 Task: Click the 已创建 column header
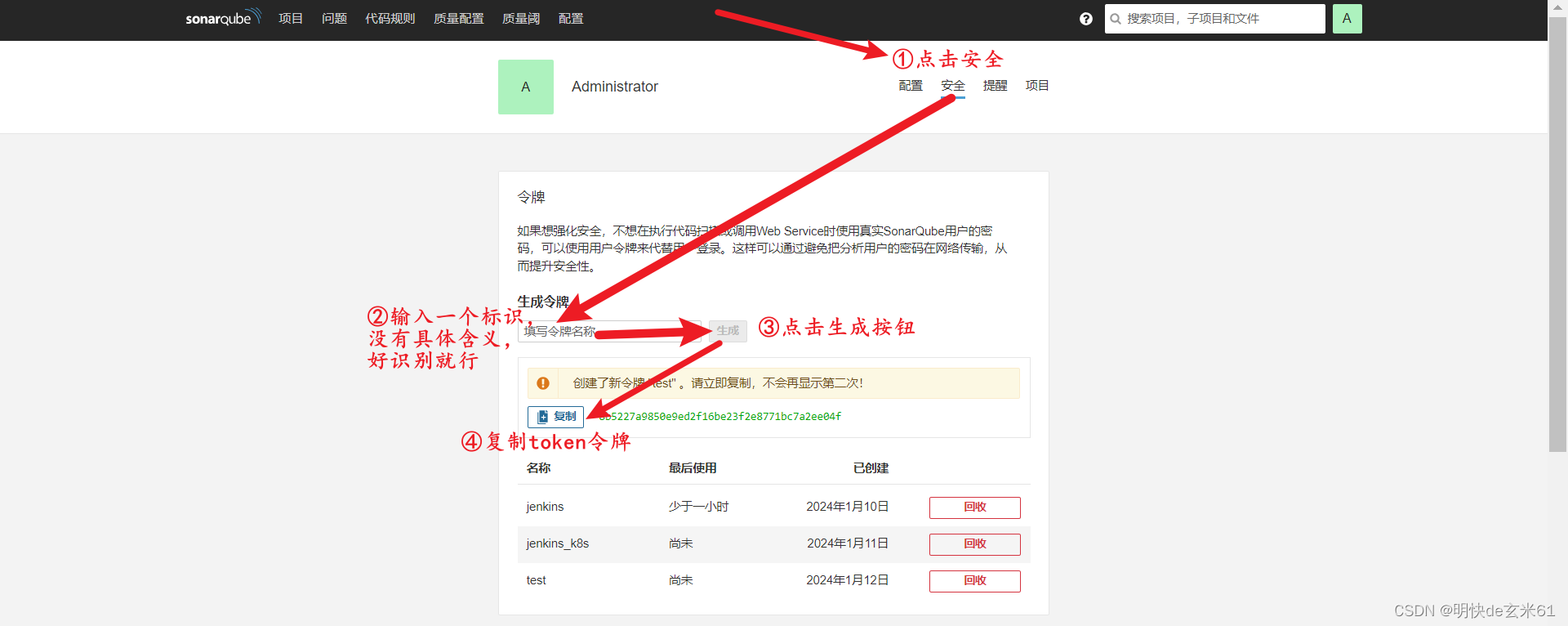click(871, 468)
